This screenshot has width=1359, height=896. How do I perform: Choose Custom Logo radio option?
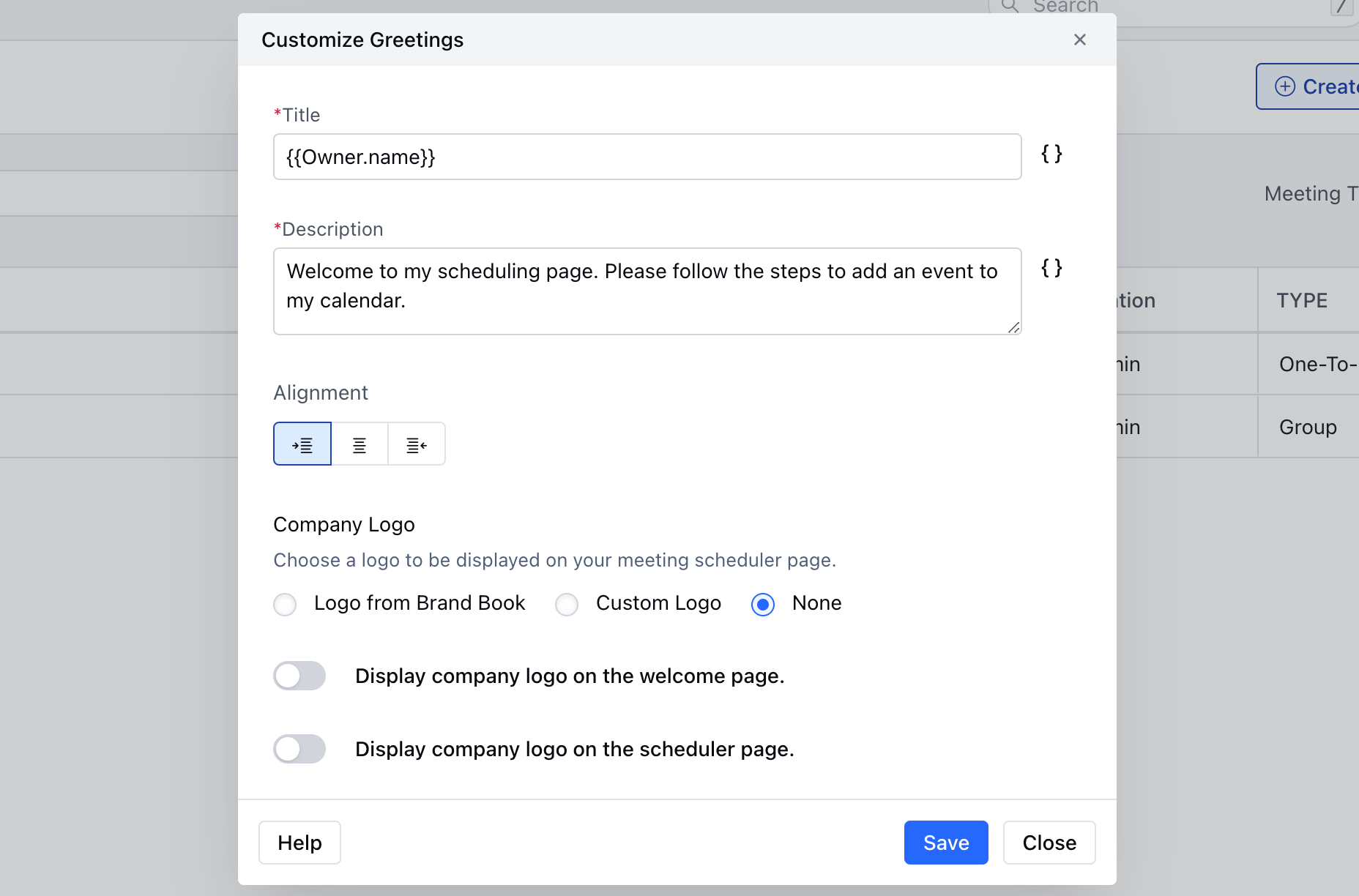[x=567, y=605]
